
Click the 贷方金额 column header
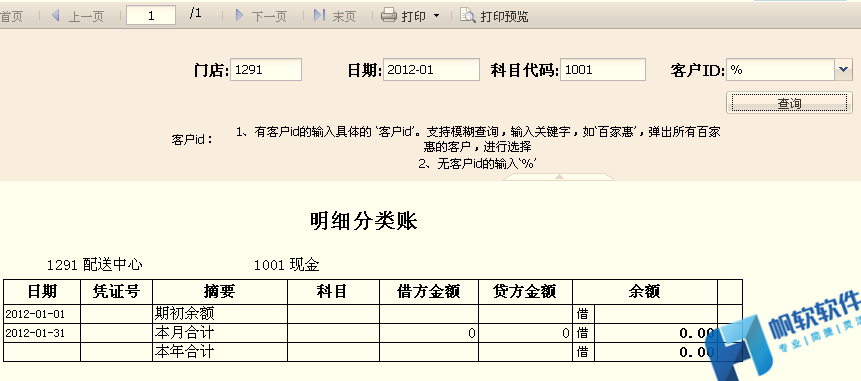[x=525, y=292]
